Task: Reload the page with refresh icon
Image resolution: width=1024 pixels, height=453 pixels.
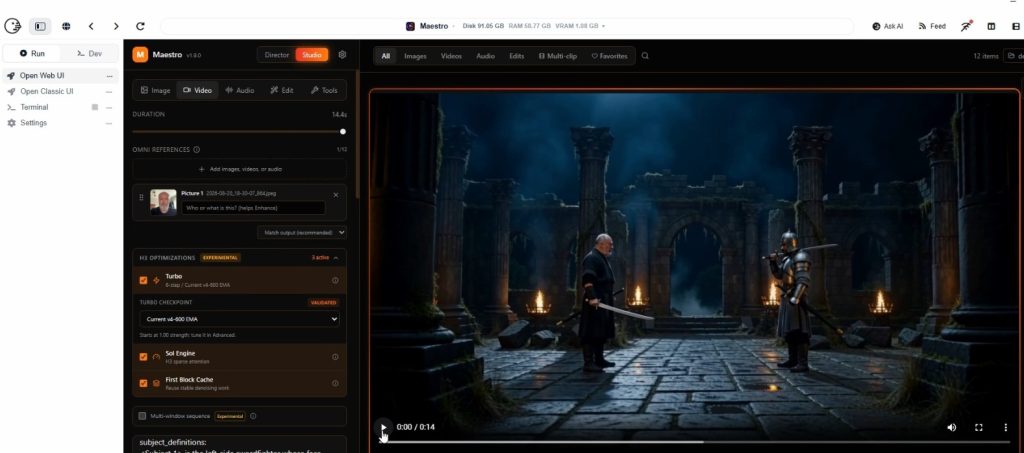Action: (x=140, y=26)
